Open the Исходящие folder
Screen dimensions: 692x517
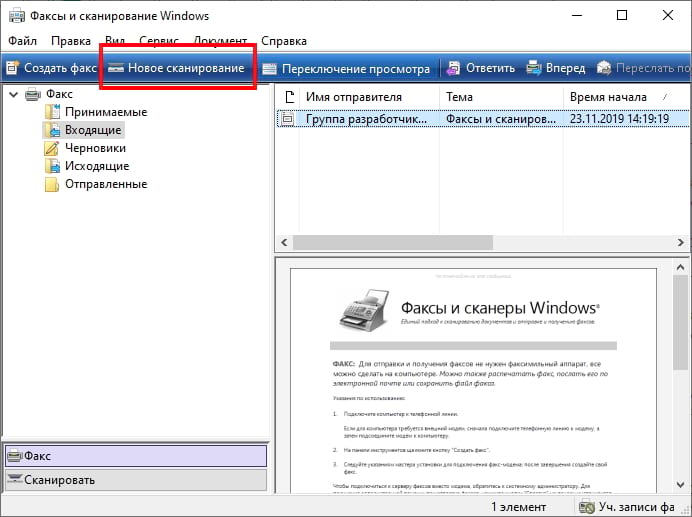coord(96,166)
